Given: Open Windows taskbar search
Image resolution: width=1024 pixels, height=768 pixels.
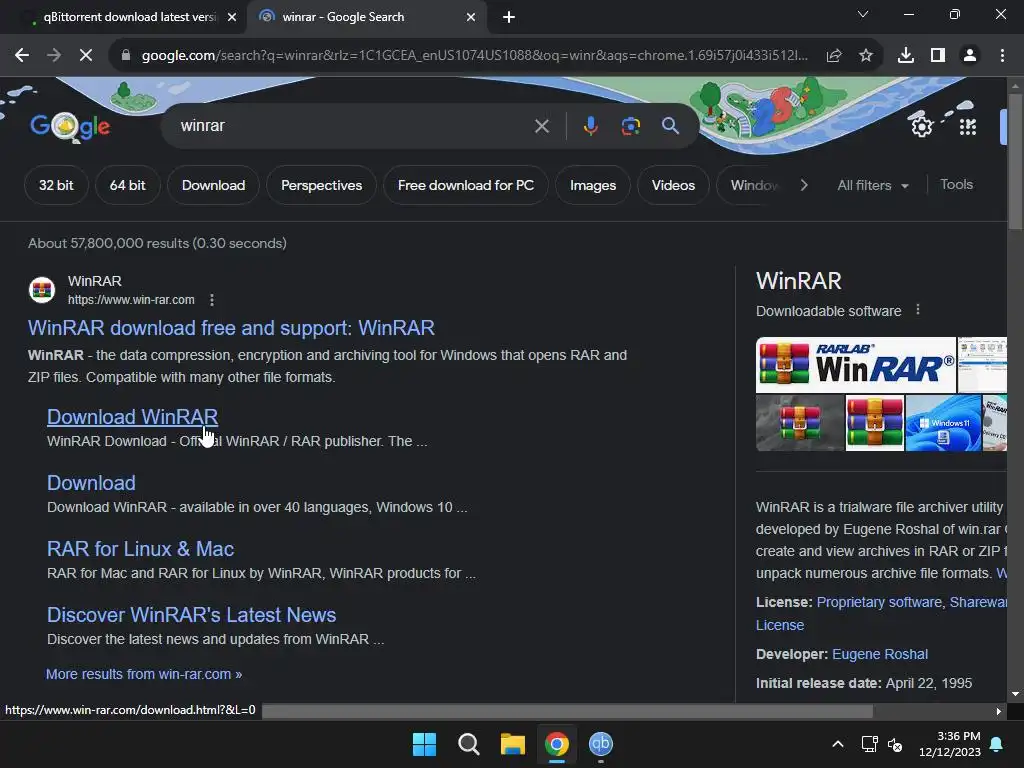Looking at the screenshot, I should (468, 744).
